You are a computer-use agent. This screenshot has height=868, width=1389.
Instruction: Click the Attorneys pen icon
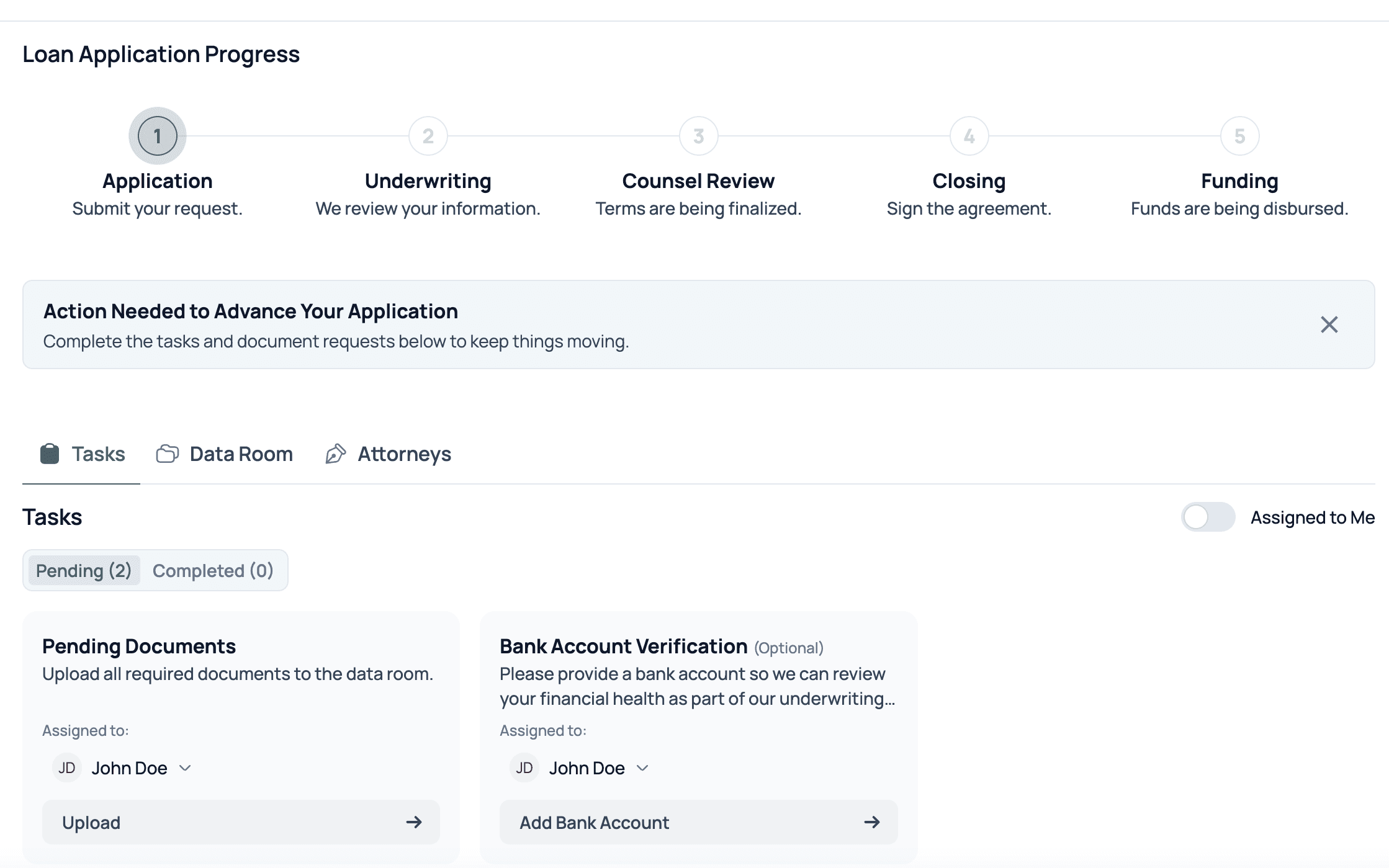336,454
